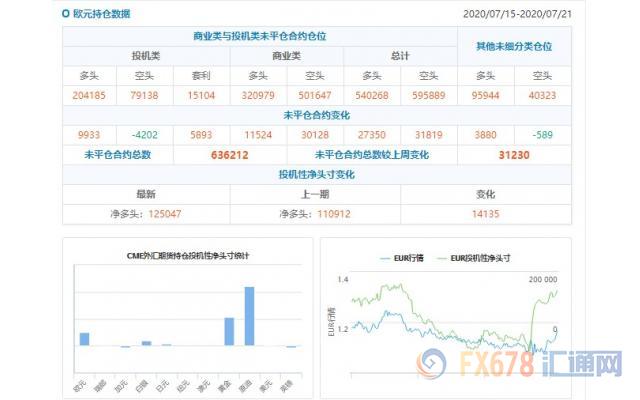Select the change value 11524

(x=258, y=135)
